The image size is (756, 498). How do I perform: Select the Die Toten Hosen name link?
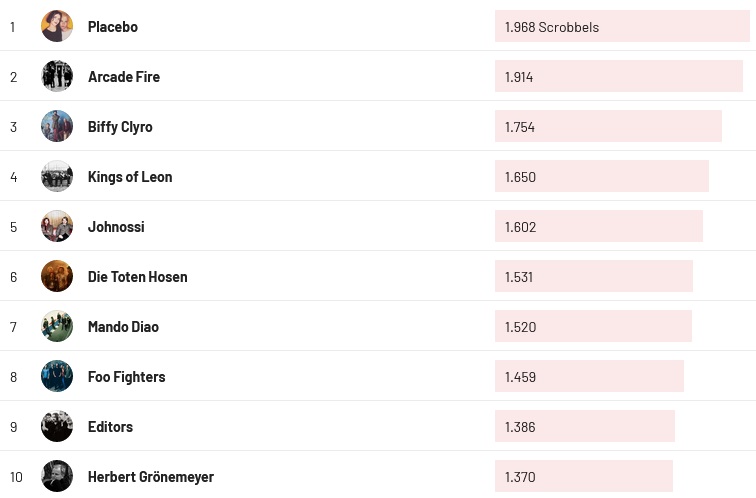138,277
